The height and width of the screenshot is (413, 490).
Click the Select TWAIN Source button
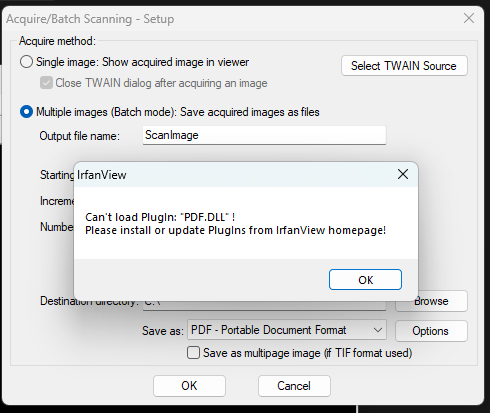tap(404, 66)
